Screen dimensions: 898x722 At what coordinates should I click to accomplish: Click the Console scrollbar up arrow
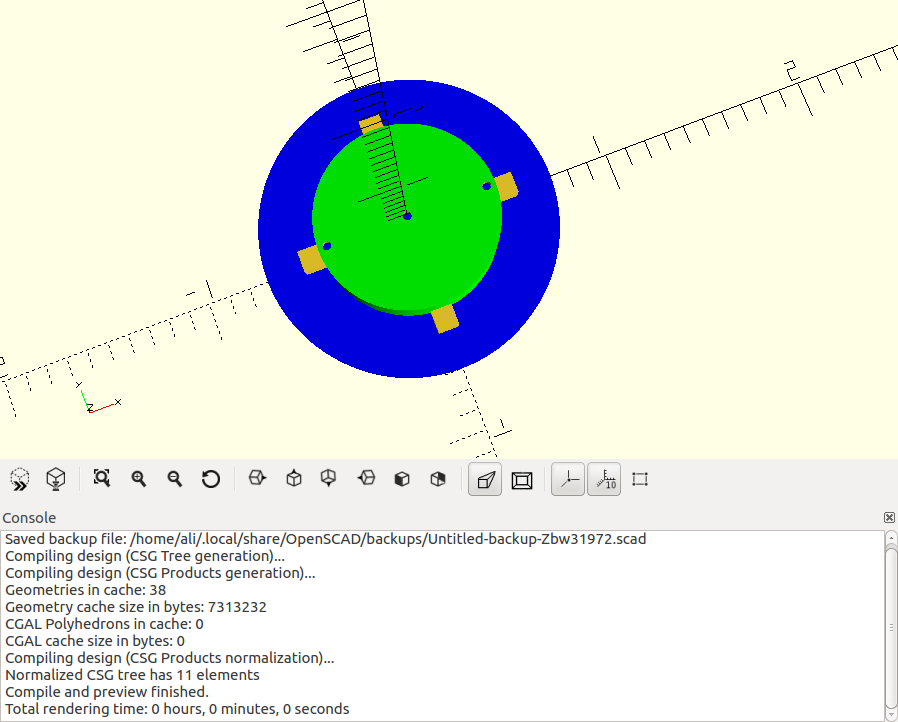click(x=891, y=538)
